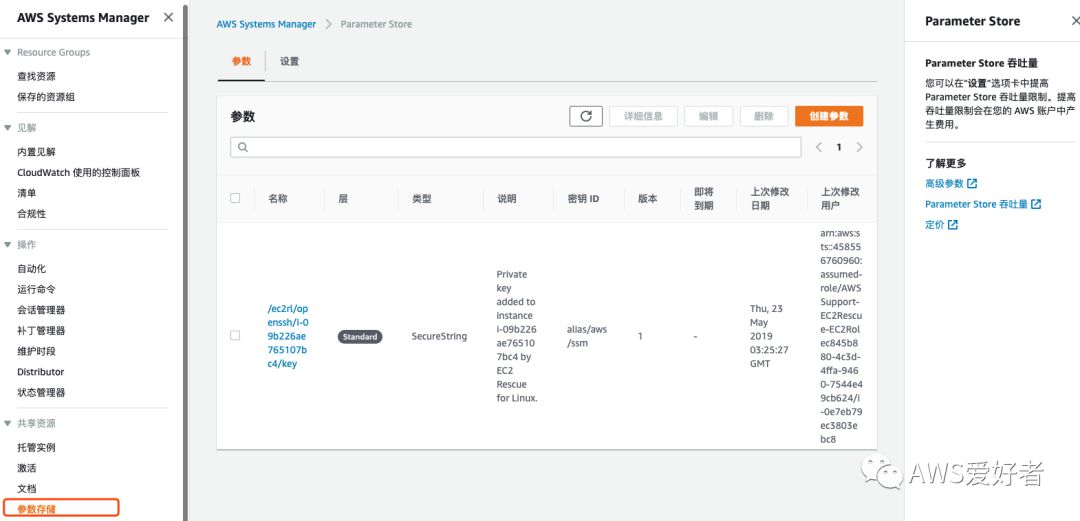Open 合规性 in sidebar
The height and width of the screenshot is (521, 1080).
click(x=32, y=214)
